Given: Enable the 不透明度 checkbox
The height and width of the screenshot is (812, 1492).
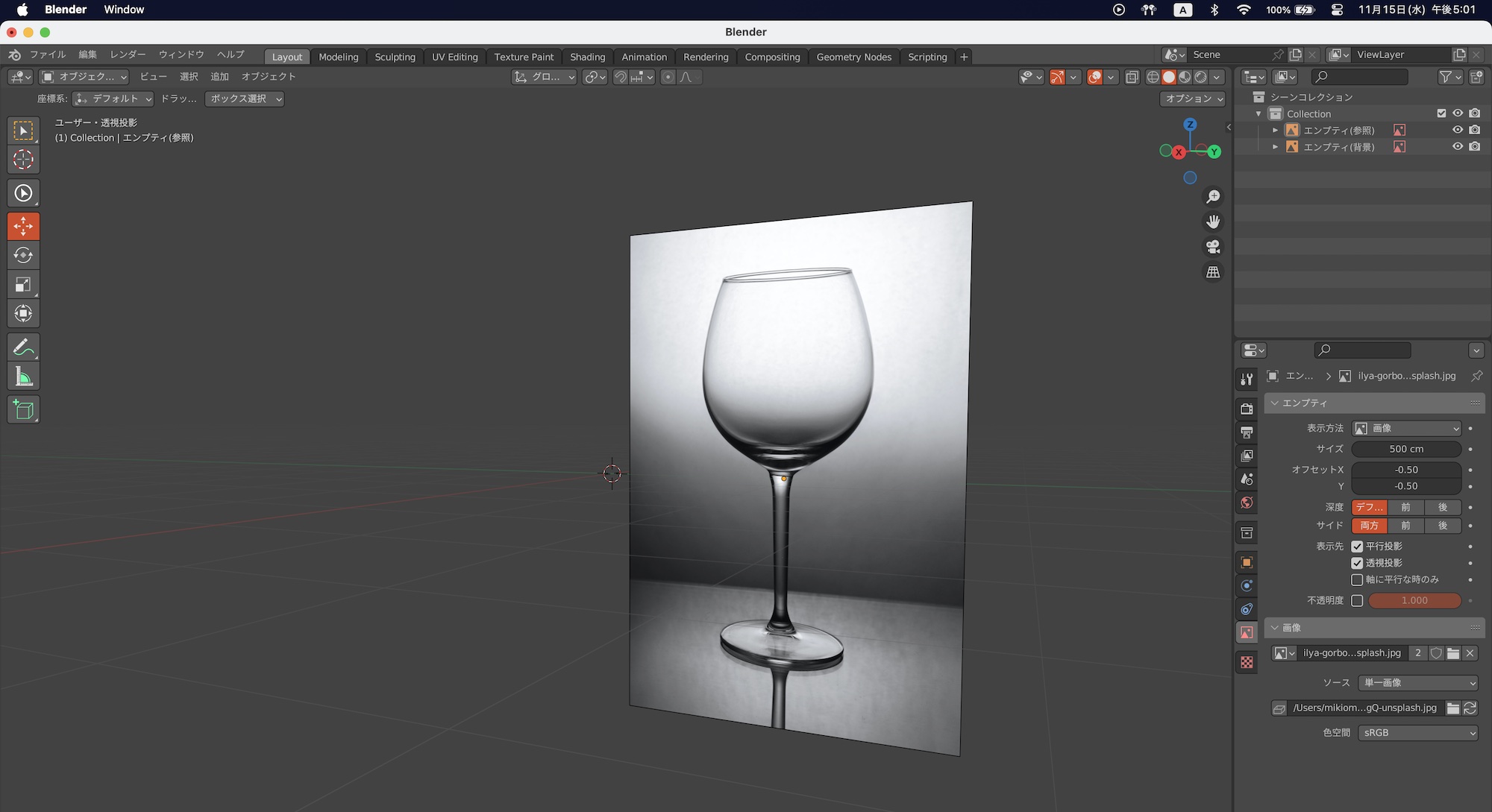Looking at the screenshot, I should (x=1357, y=600).
